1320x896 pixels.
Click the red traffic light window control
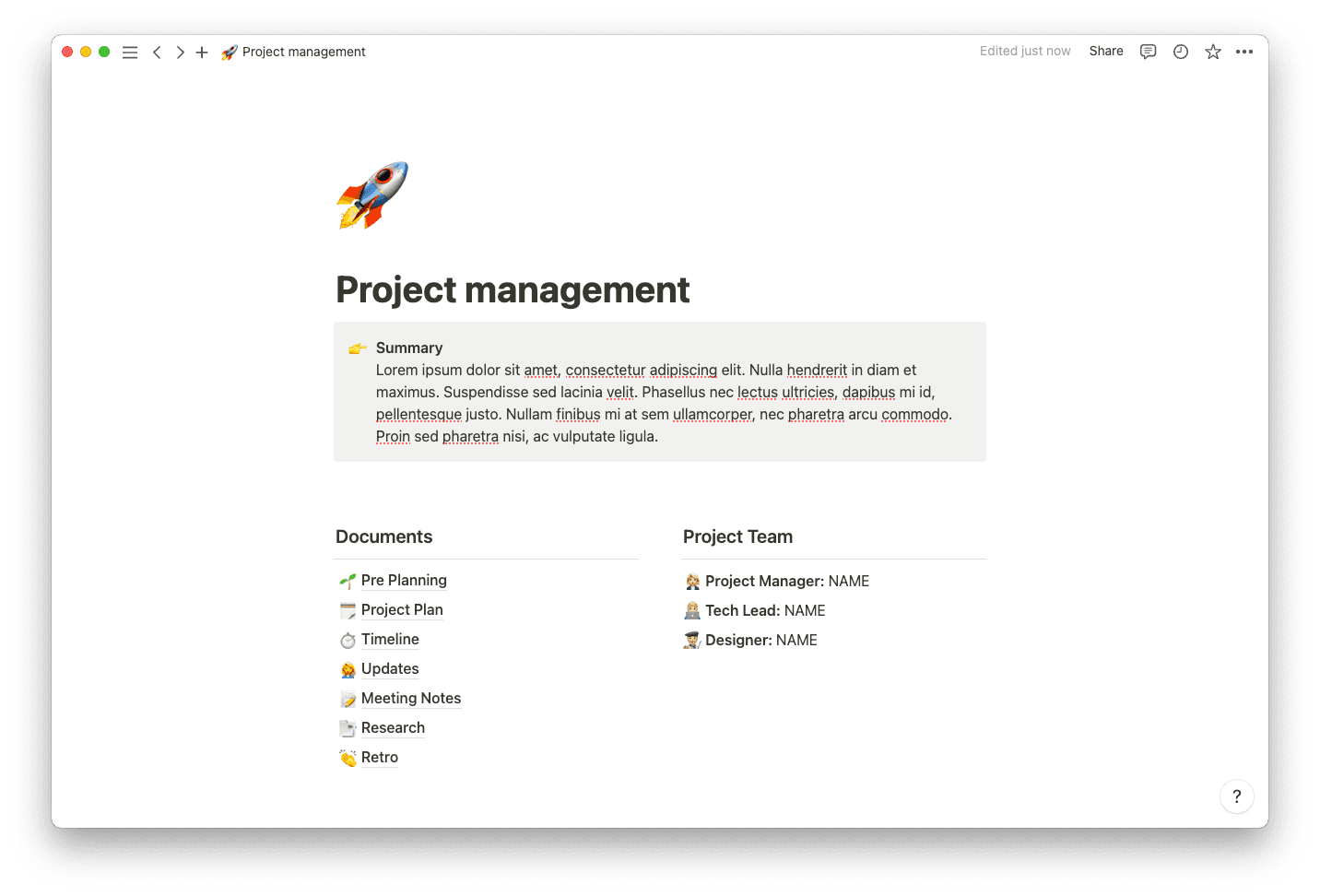click(x=66, y=53)
